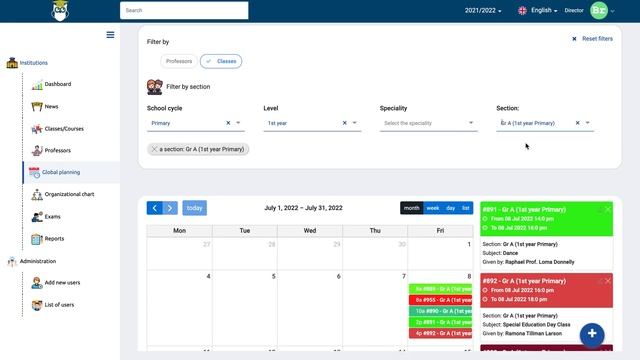Focus the Search input field

[x=184, y=11]
